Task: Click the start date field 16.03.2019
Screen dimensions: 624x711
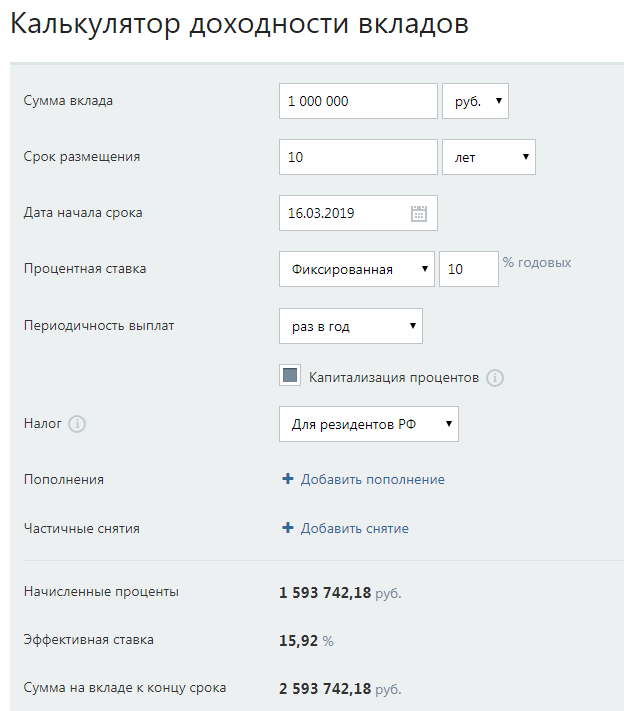Action: 345,213
